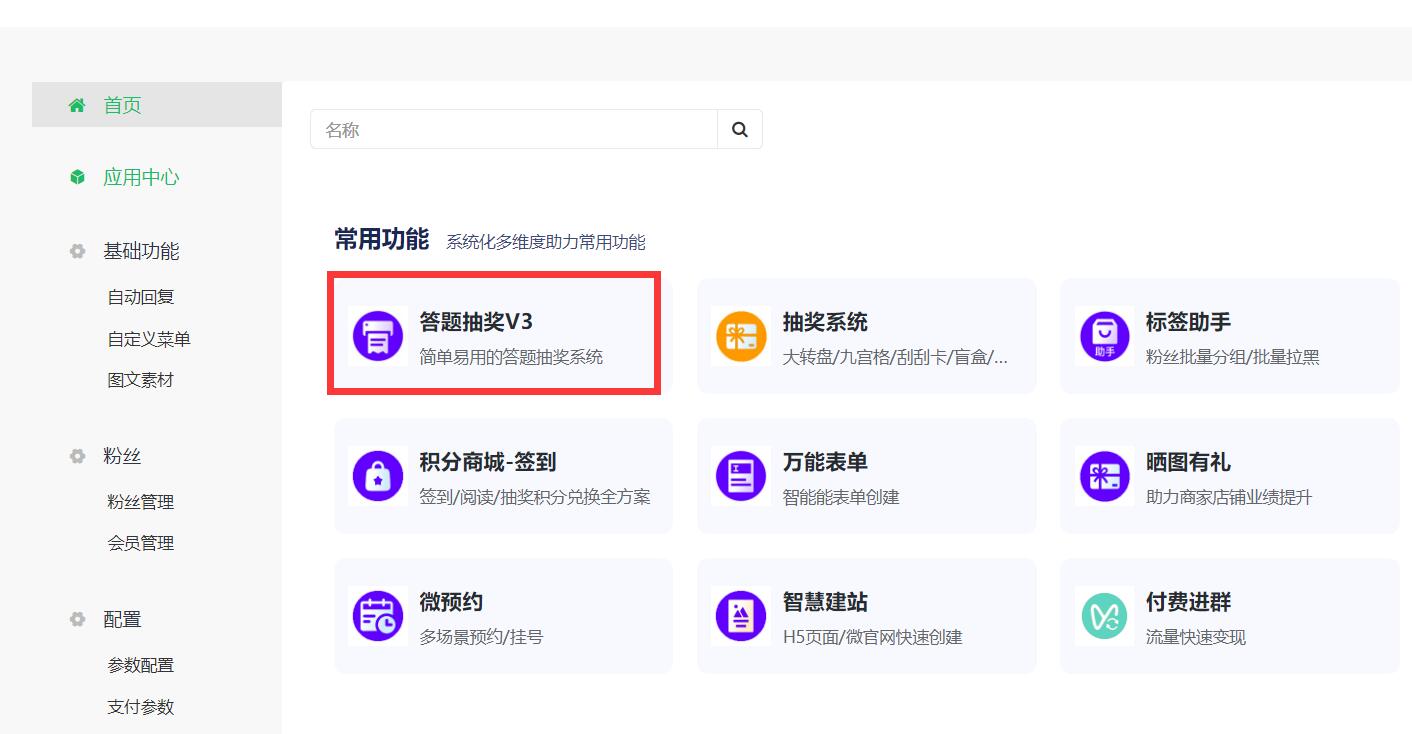Click the 积分商城-签到 lock bag icon
The image size is (1412, 734).
378,476
